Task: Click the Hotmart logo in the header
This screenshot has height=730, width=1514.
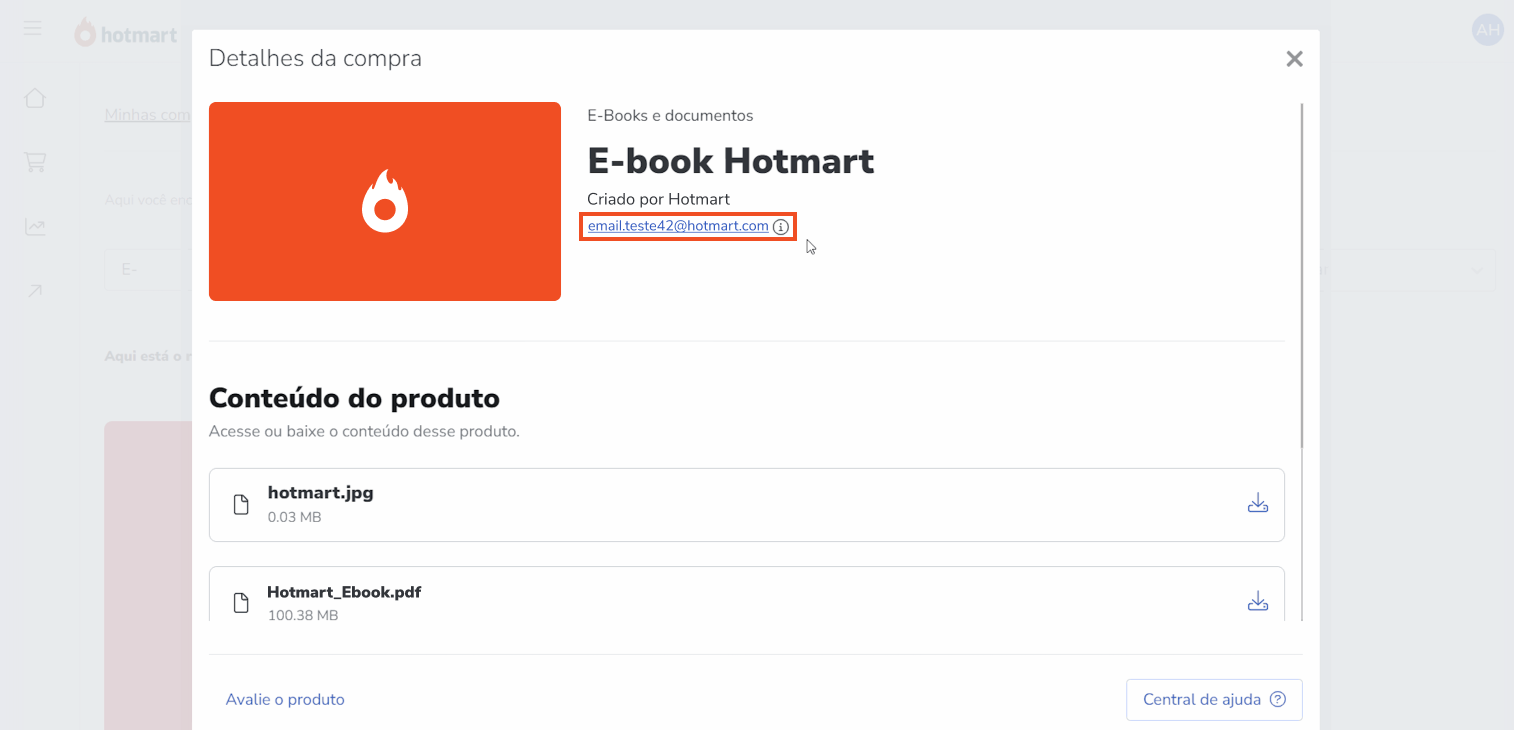Action: tap(126, 33)
